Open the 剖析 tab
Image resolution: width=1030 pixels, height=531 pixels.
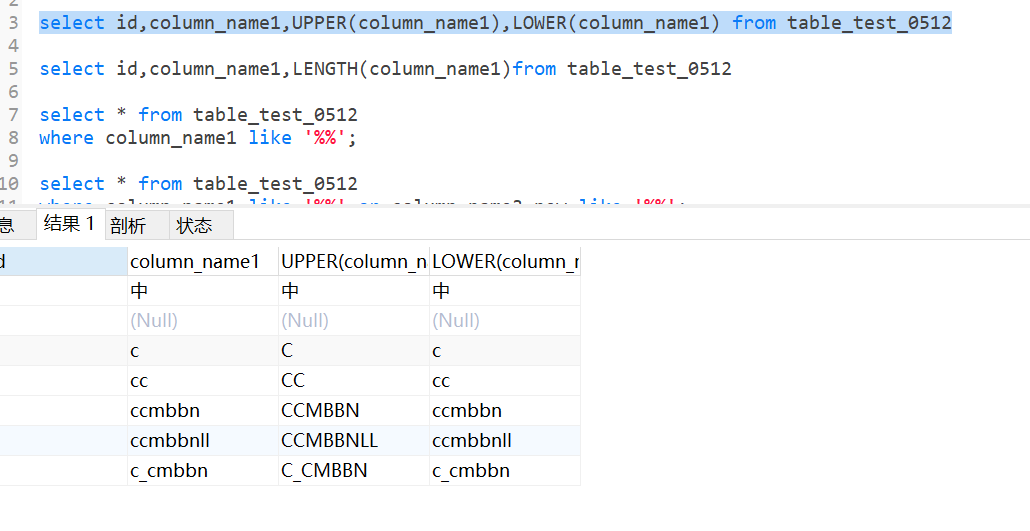128,225
